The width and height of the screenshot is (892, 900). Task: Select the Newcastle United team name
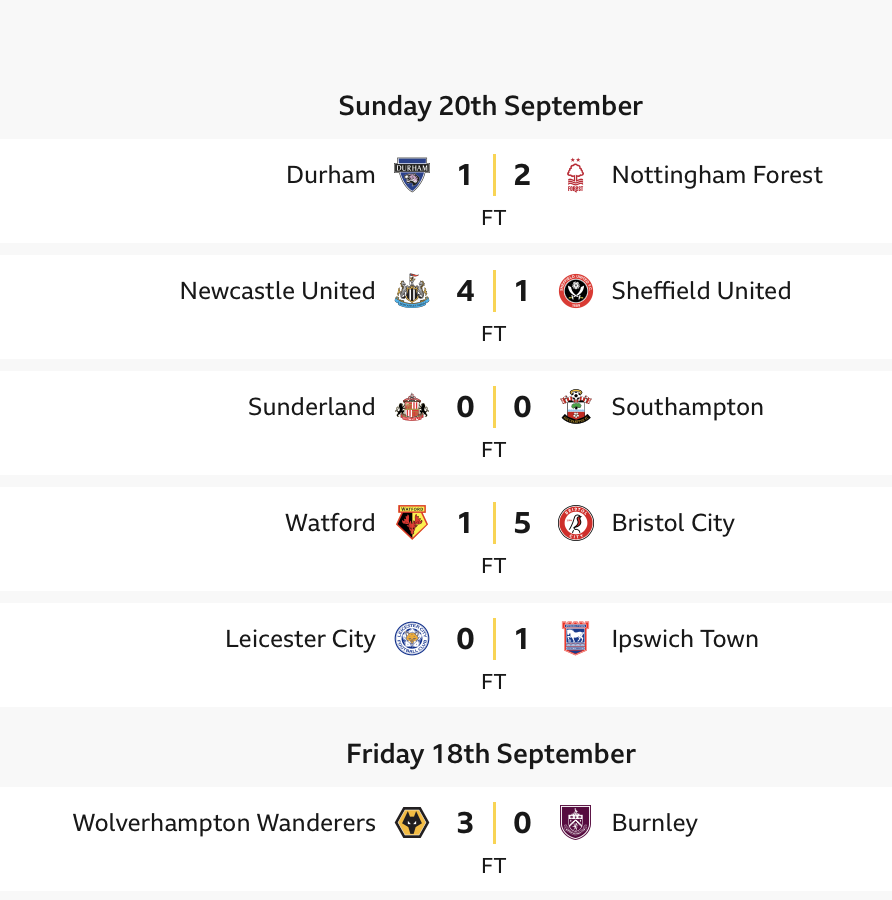click(x=278, y=290)
